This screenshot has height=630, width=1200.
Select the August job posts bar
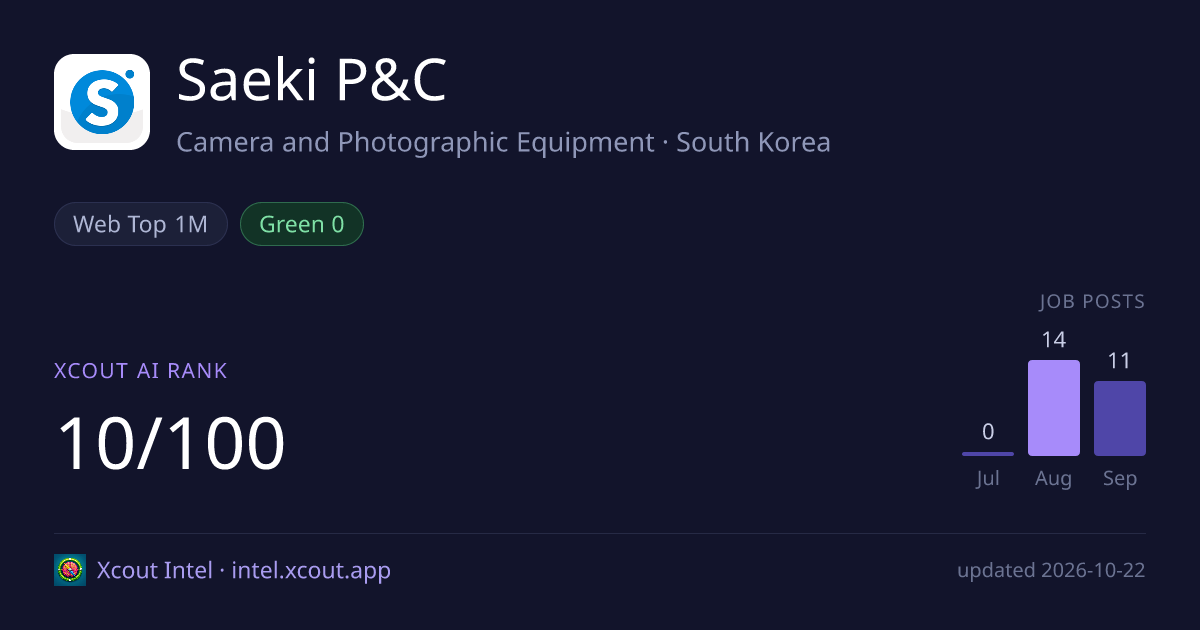(x=1054, y=408)
